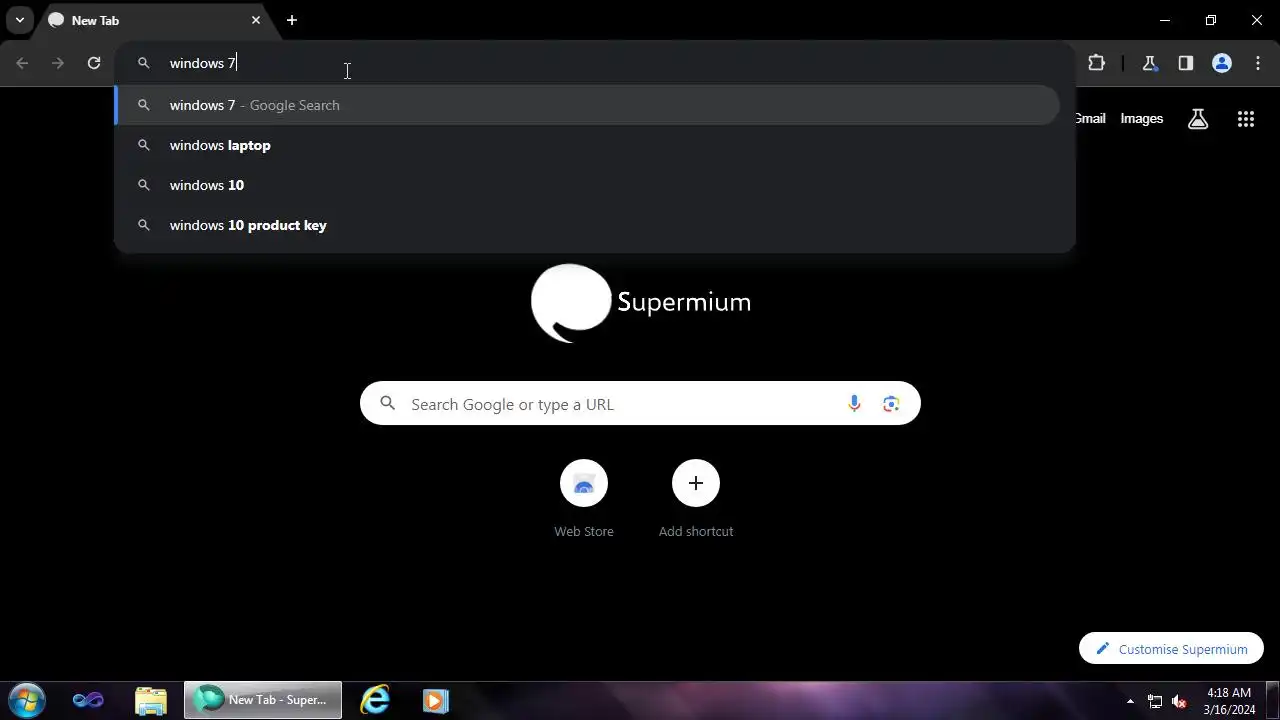
Task: Open the tab search dropdown arrow
Action: pyautogui.click(x=19, y=20)
